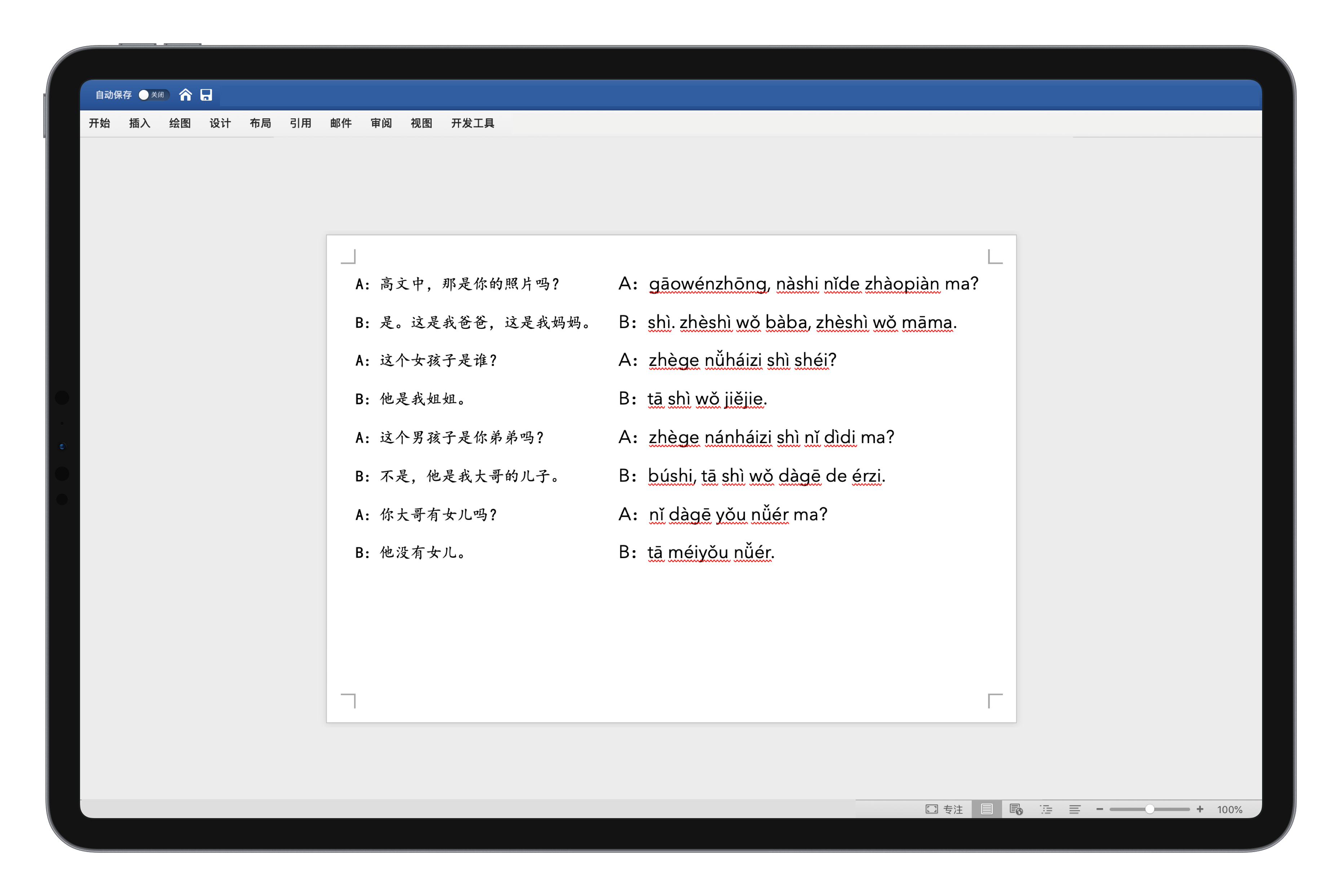1340x896 pixels.
Task: Open the 插入 ribbon tab
Action: click(x=140, y=123)
